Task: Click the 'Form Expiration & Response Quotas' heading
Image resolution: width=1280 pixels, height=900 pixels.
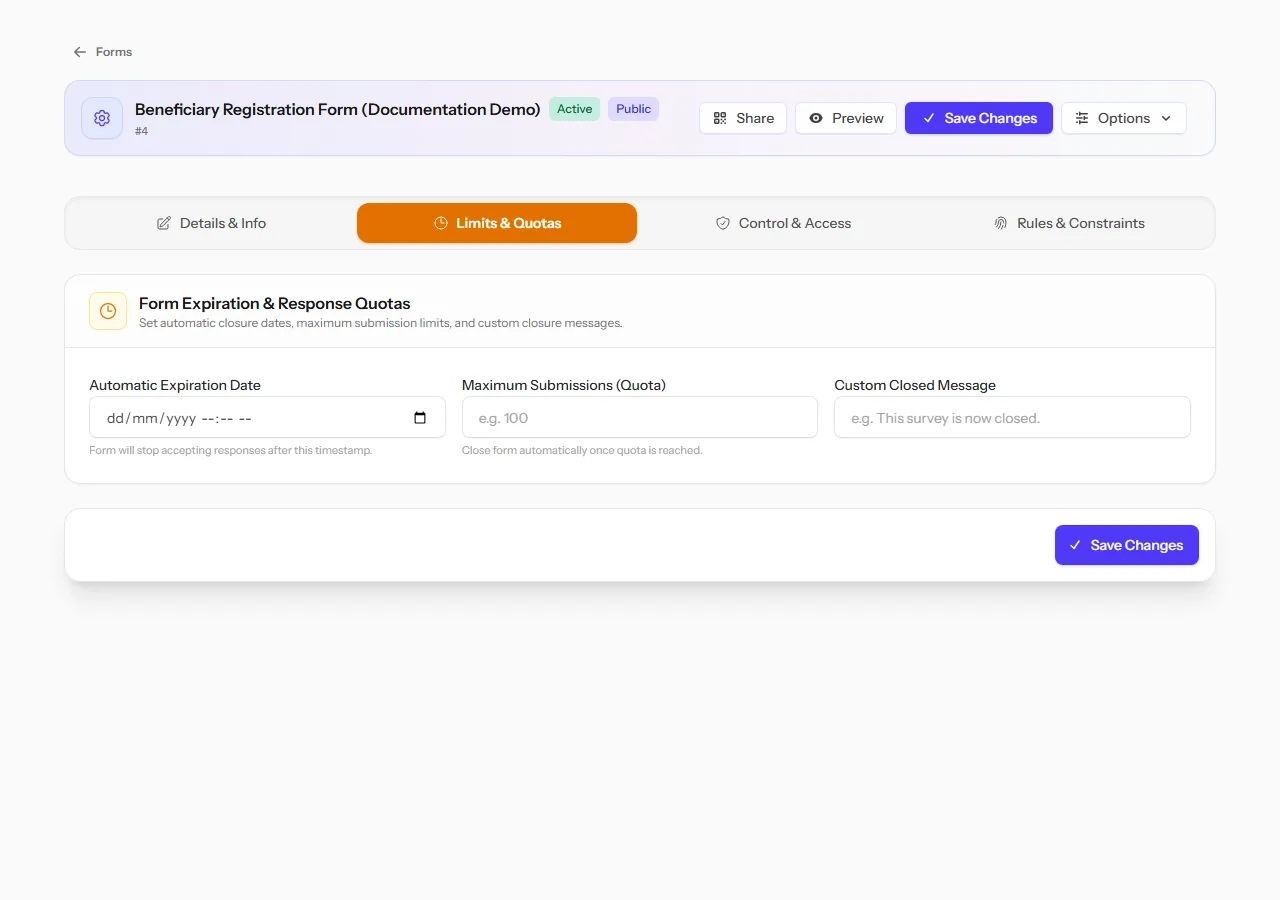Action: [275, 303]
